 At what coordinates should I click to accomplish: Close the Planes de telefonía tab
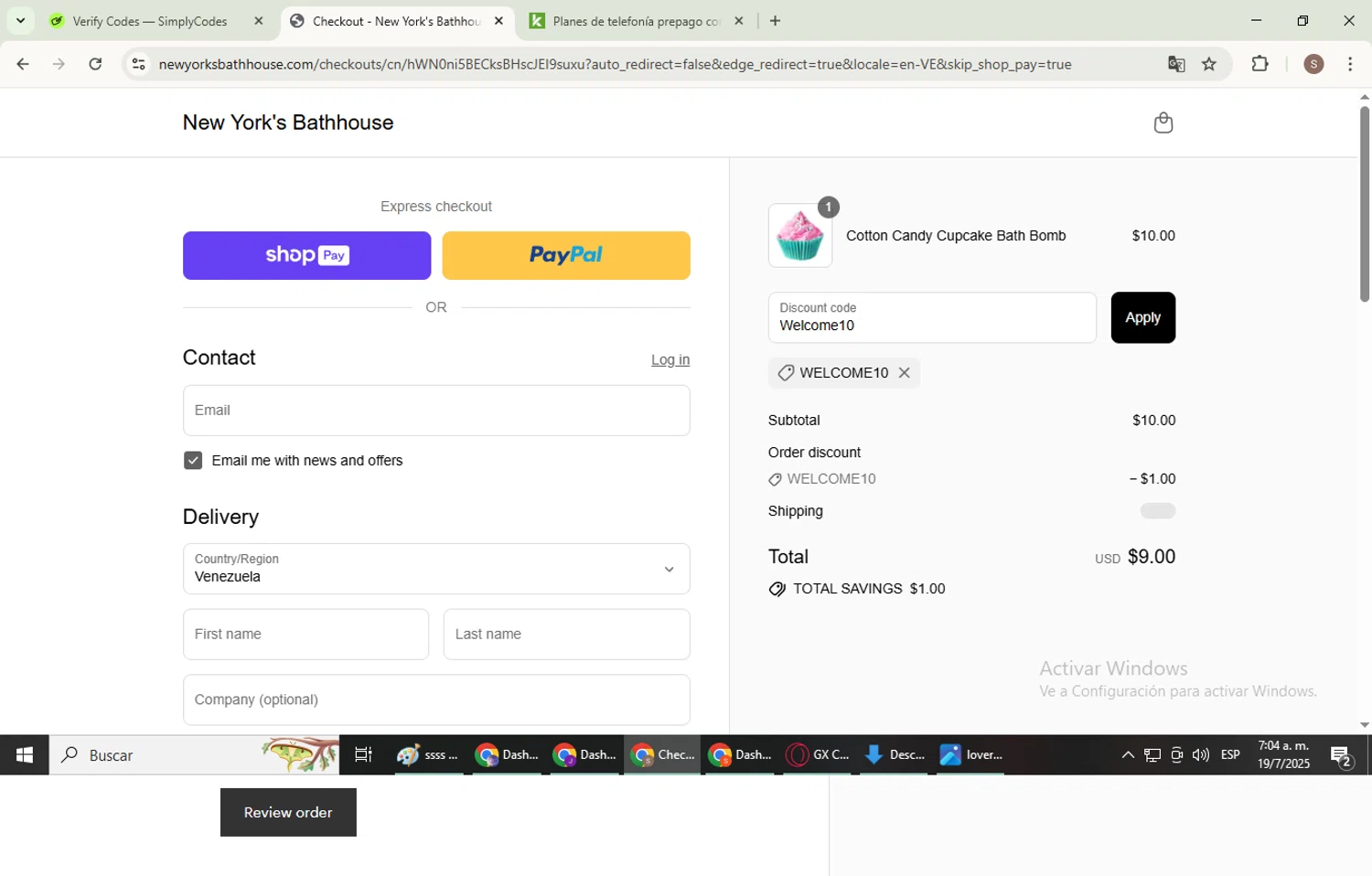pyautogui.click(x=739, y=21)
